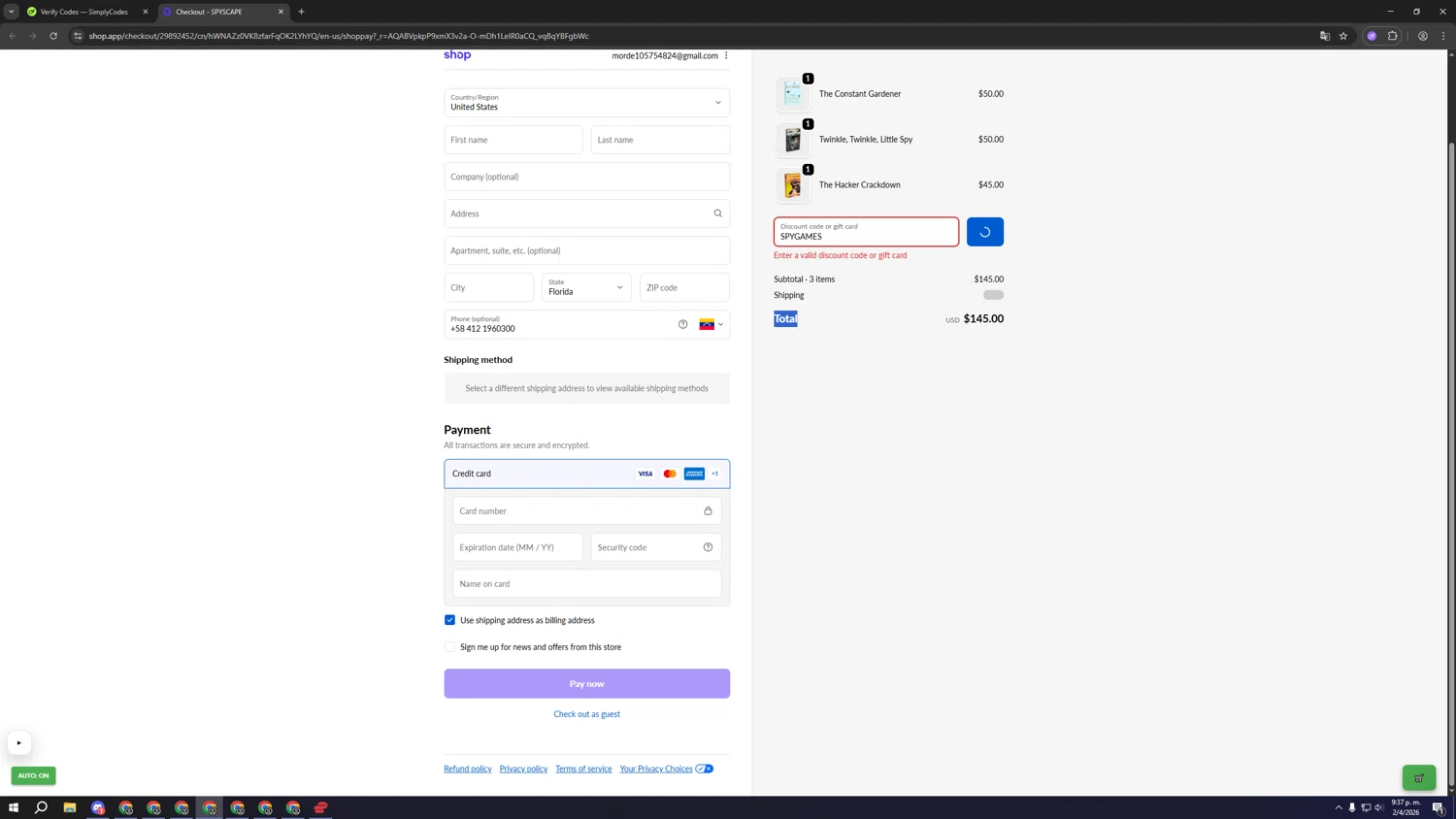This screenshot has width=1456, height=819.
Task: Click Check out as guest link
Action: [586, 714]
